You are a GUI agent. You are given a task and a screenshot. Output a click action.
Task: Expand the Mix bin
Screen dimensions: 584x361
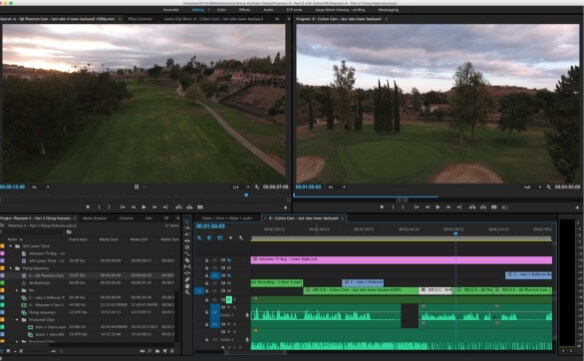click(17, 290)
